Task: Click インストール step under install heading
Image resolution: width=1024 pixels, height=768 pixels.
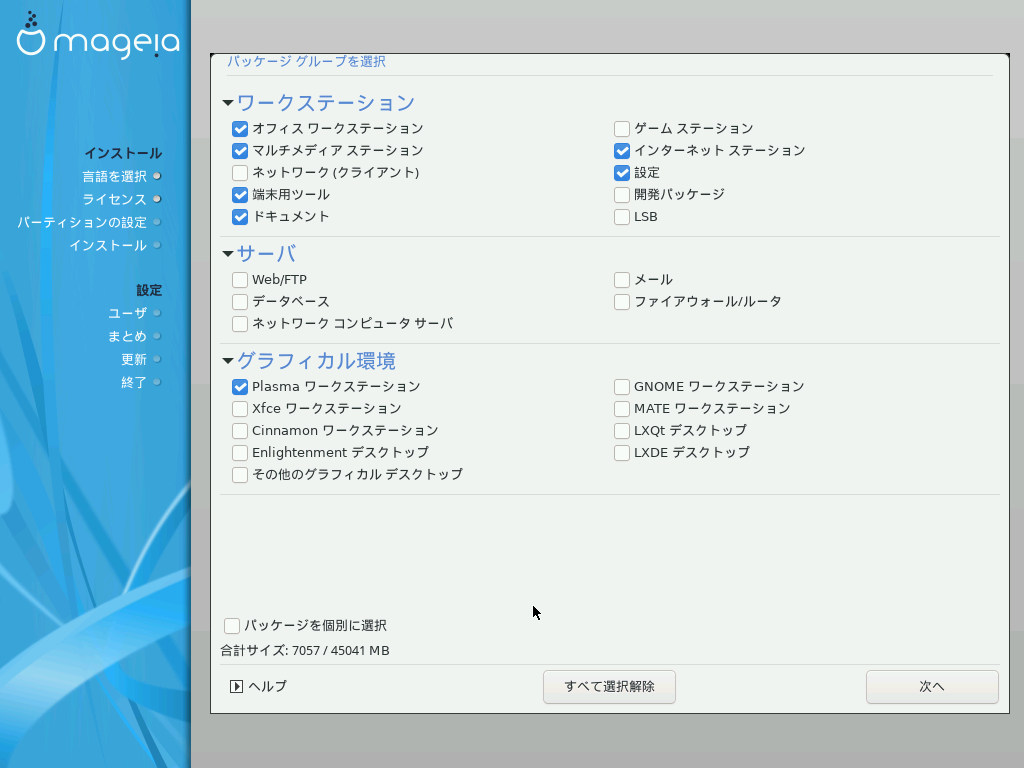Action: 108,246
